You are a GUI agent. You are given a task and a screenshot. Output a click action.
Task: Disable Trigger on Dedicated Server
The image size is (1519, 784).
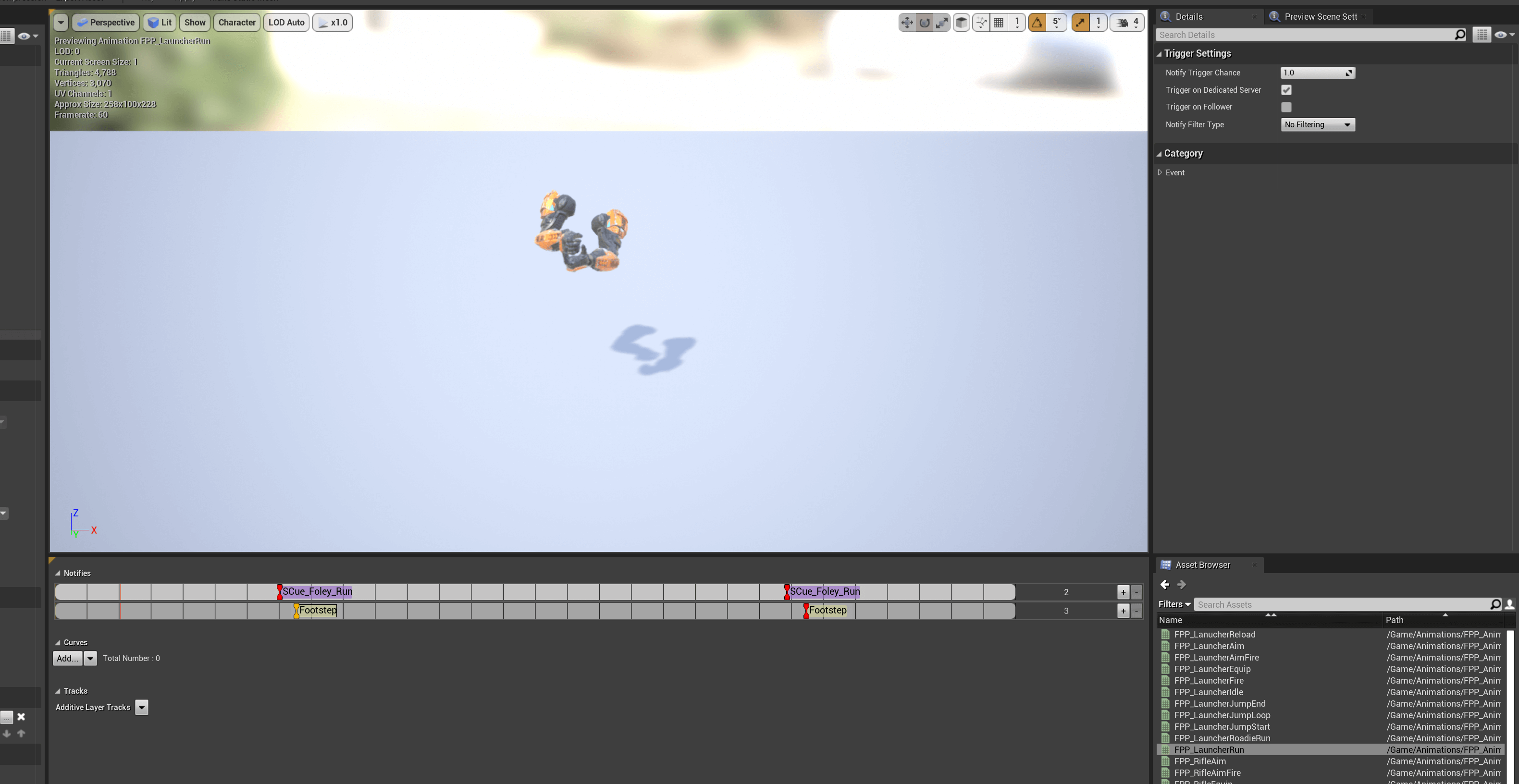coord(1287,90)
